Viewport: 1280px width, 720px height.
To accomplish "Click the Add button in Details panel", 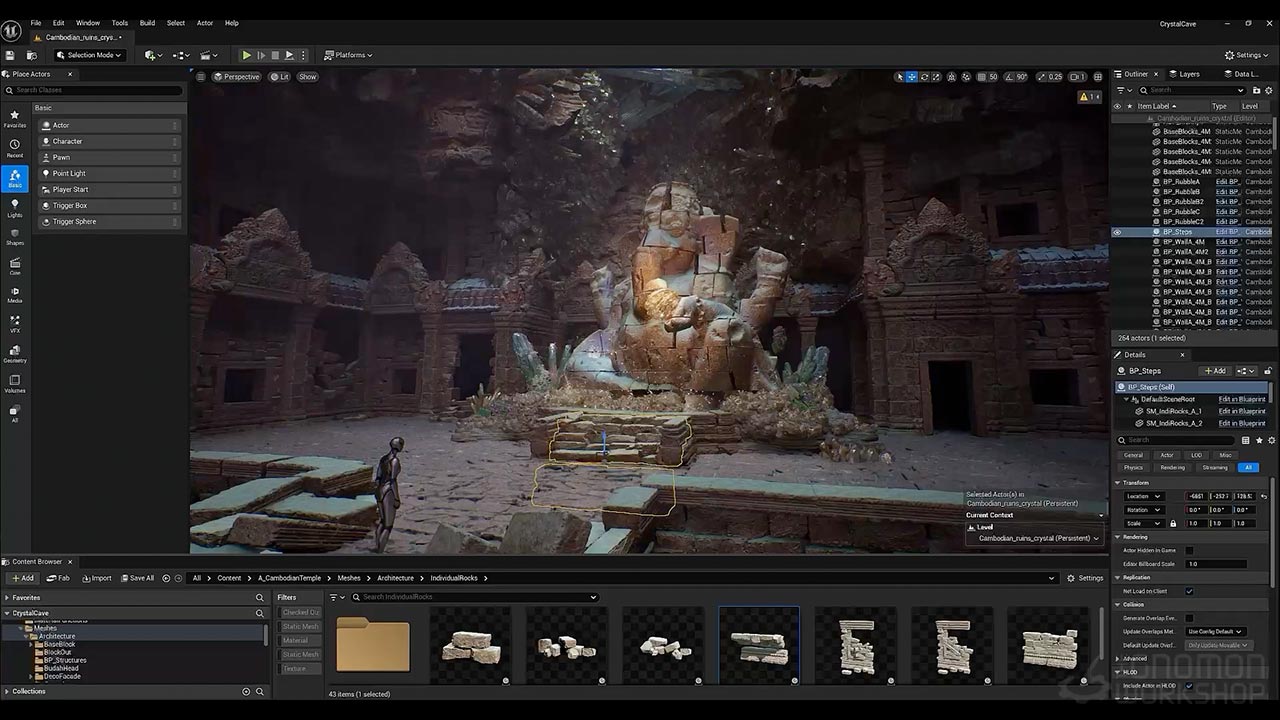I will point(1215,371).
